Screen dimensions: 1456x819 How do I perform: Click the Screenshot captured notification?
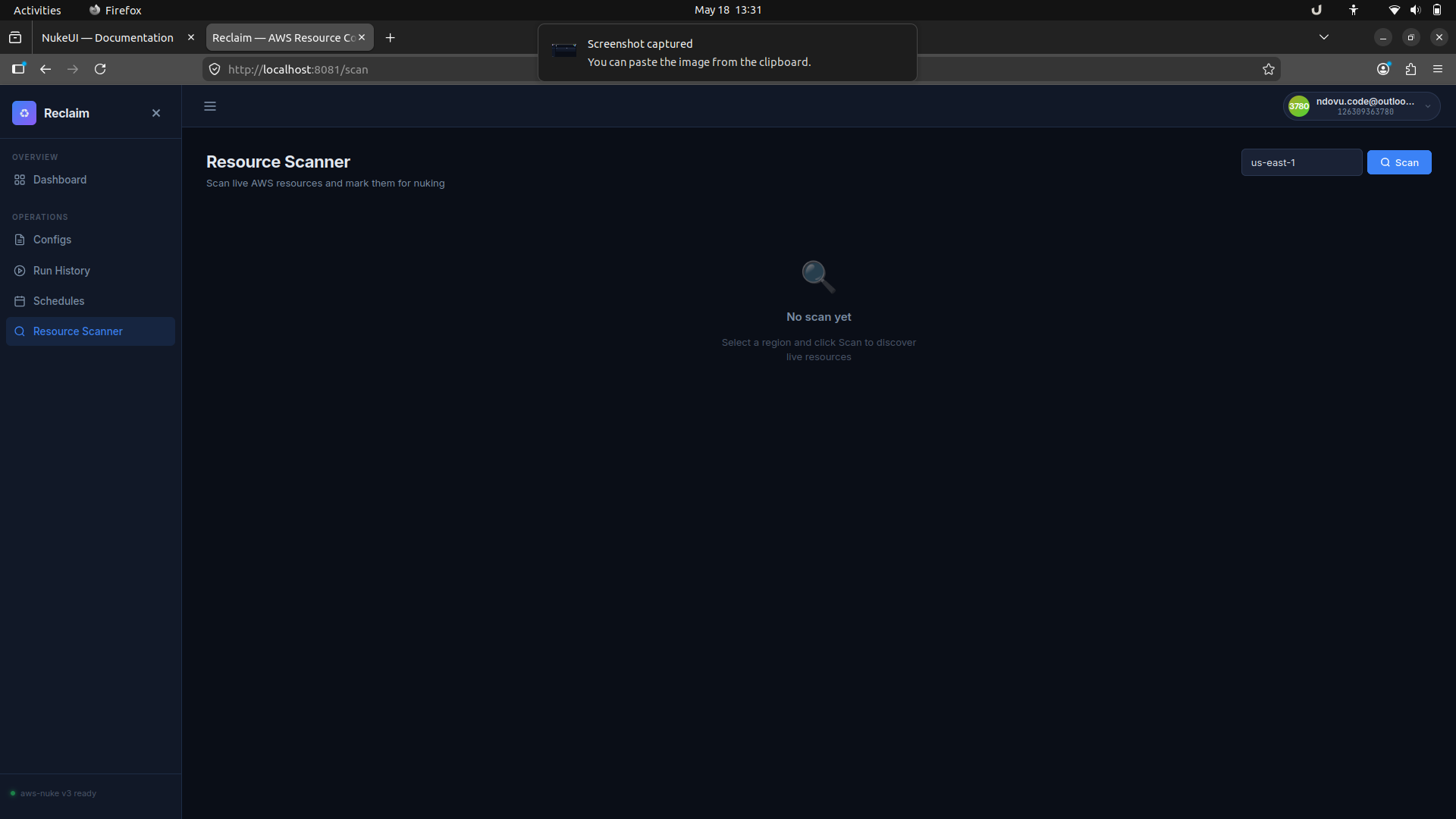[x=727, y=52]
